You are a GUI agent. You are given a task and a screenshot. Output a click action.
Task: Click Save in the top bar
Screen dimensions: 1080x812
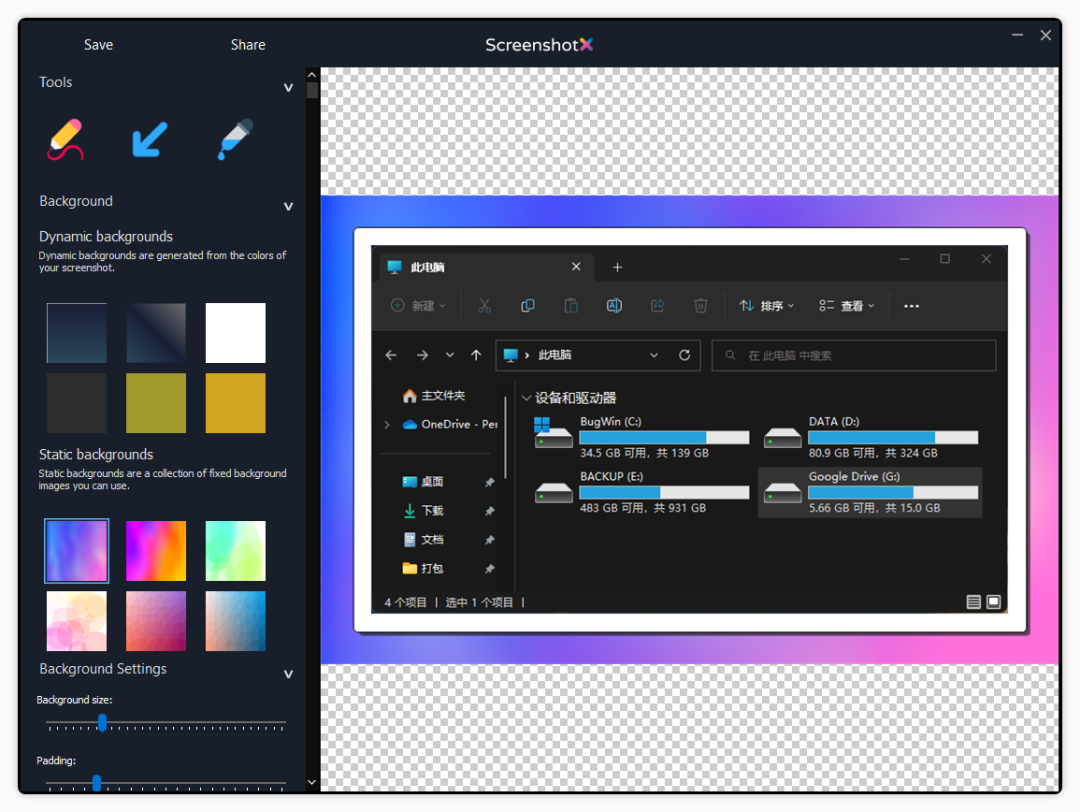98,45
